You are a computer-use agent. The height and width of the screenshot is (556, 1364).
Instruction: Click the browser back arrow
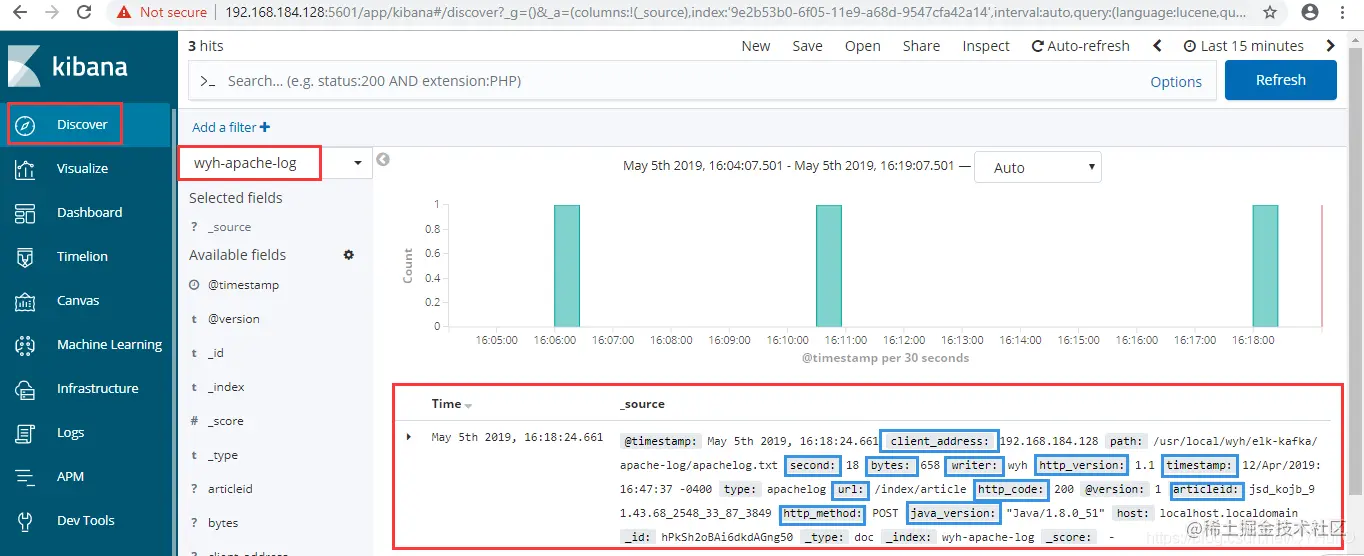(20, 13)
